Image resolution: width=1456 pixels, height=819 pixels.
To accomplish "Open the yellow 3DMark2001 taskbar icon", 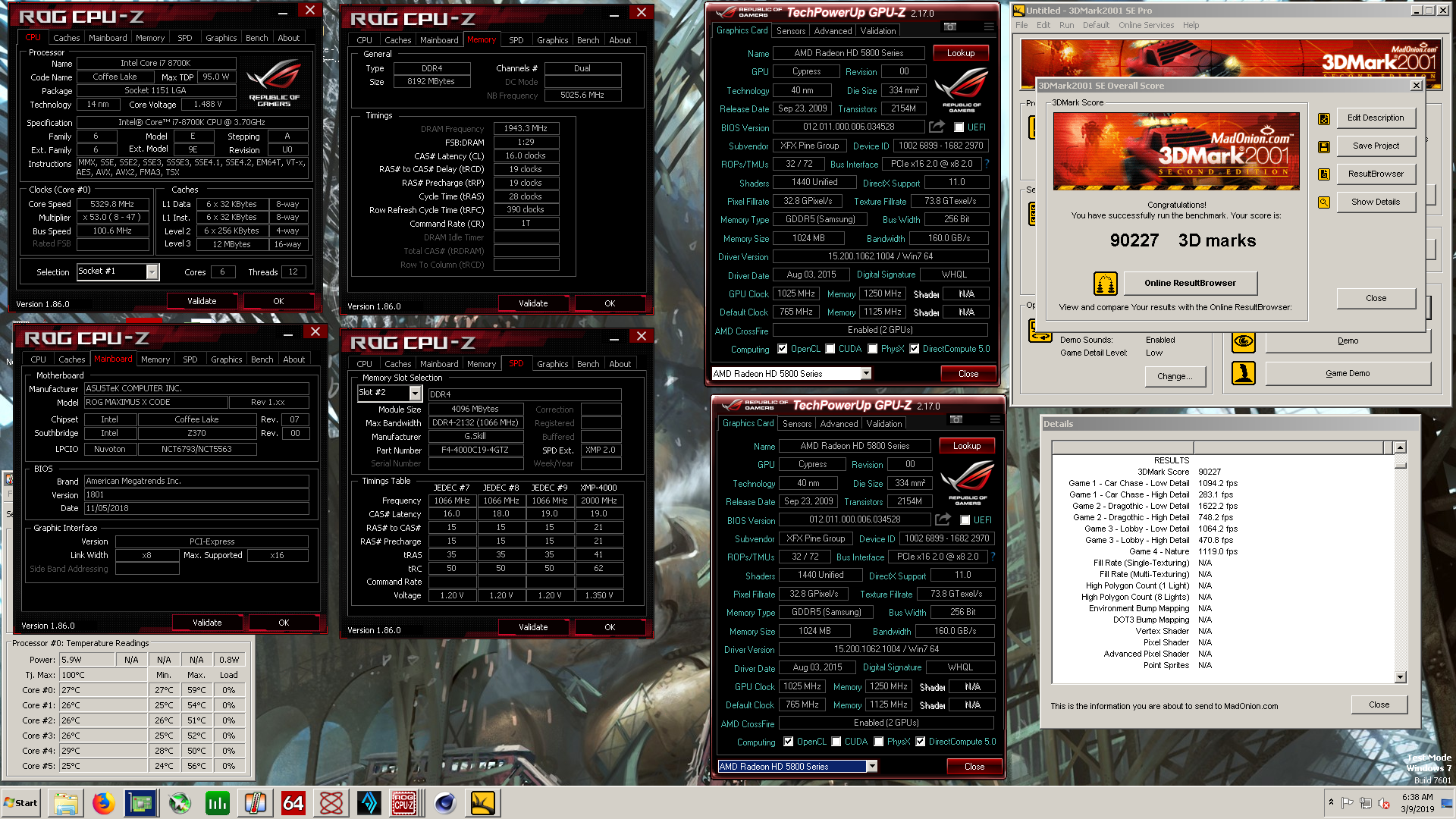I will [482, 803].
